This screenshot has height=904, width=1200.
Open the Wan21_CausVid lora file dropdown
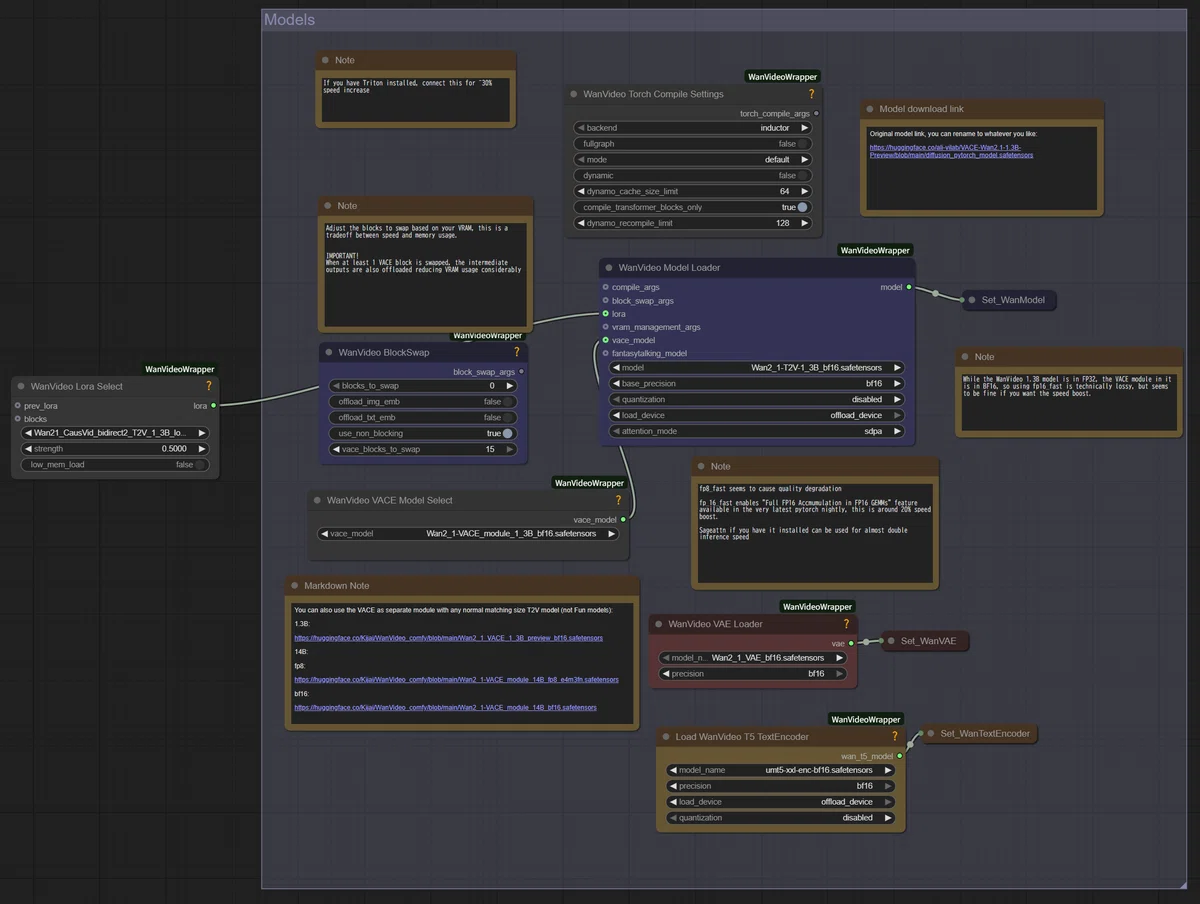[115, 433]
